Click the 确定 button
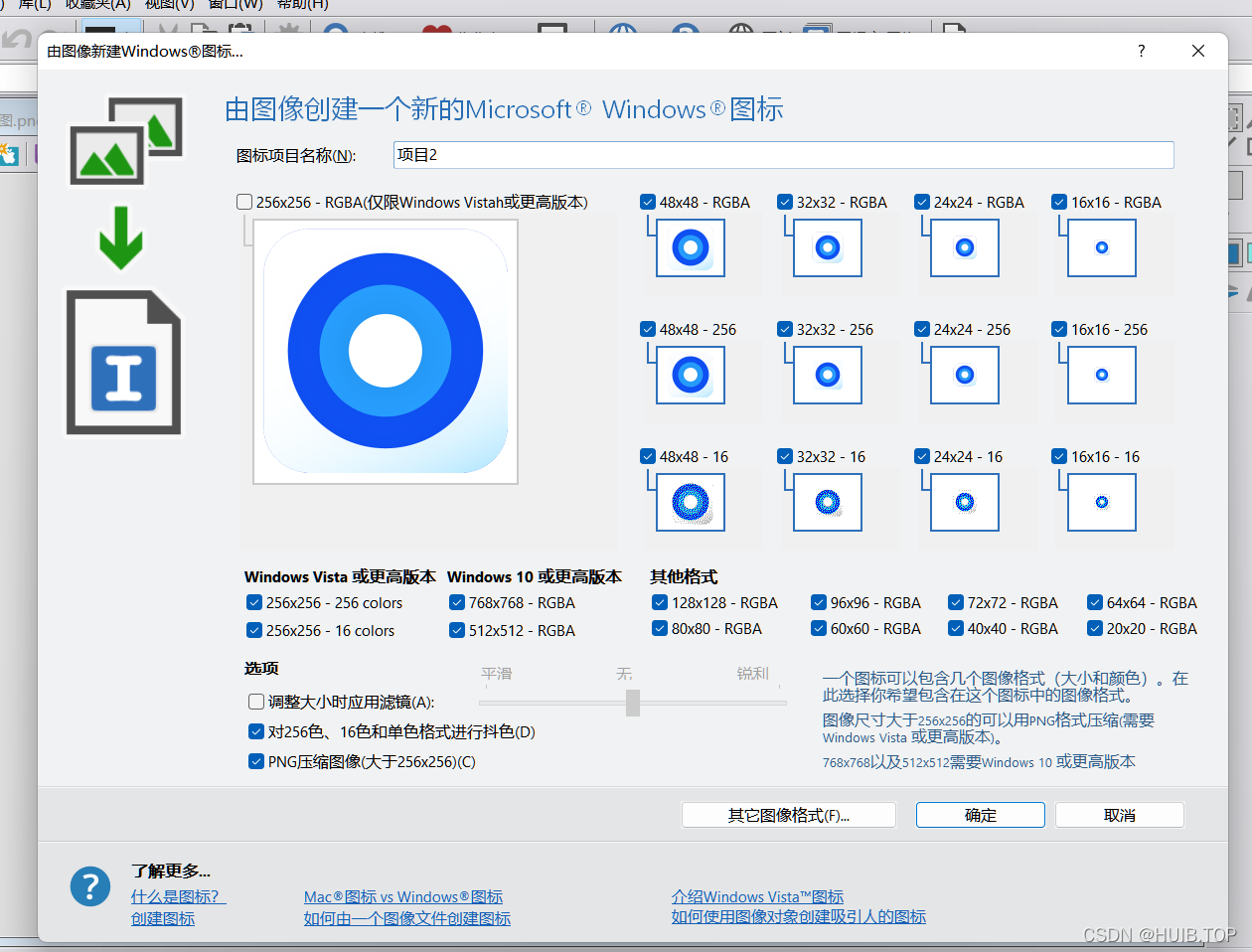1252x952 pixels. pos(980,814)
